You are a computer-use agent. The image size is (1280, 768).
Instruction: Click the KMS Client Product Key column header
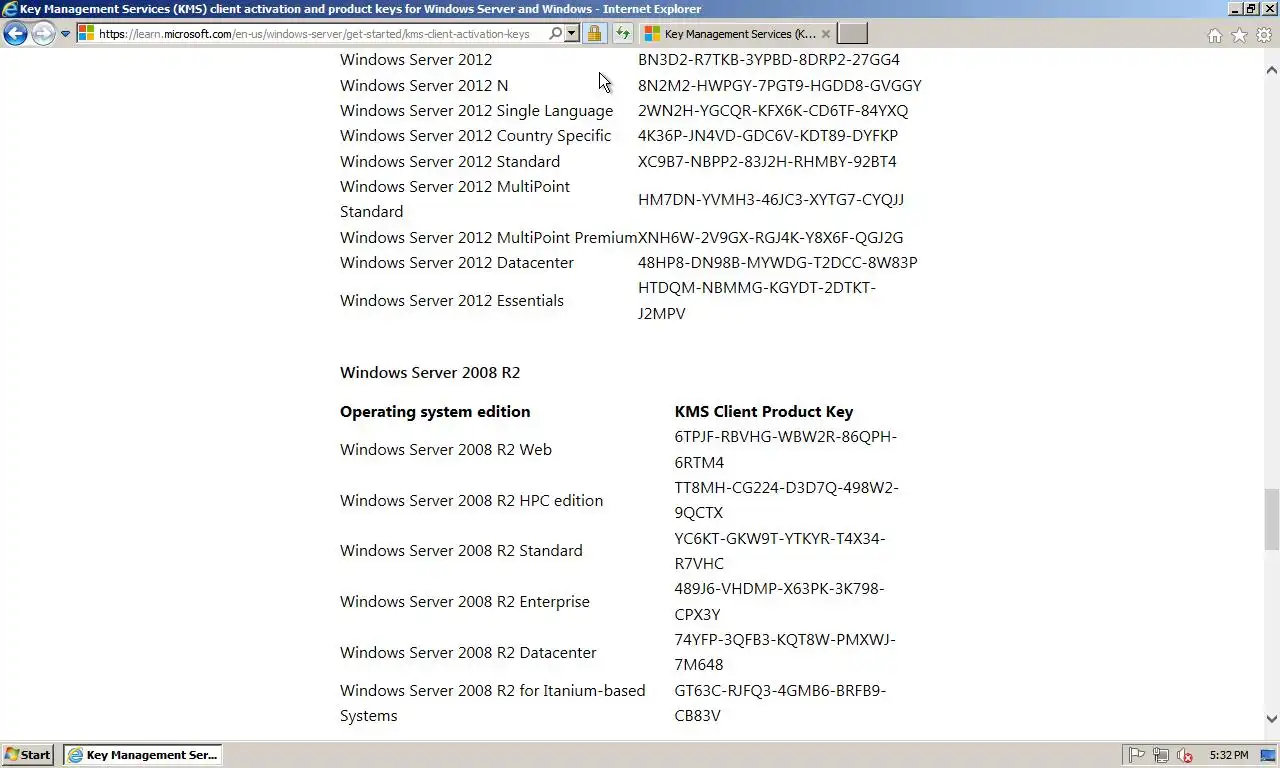pyautogui.click(x=764, y=412)
